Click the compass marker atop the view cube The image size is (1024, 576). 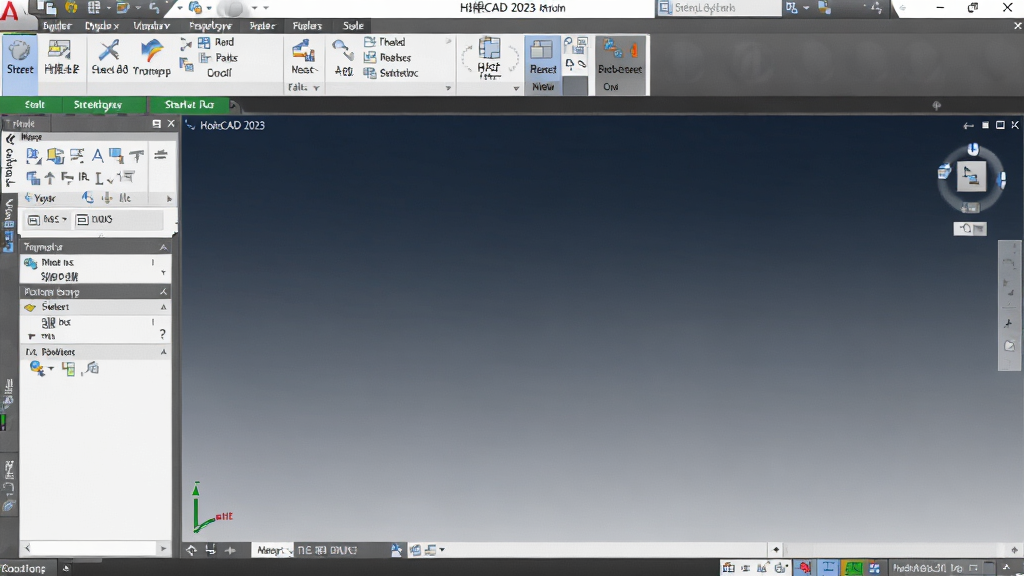click(x=973, y=150)
